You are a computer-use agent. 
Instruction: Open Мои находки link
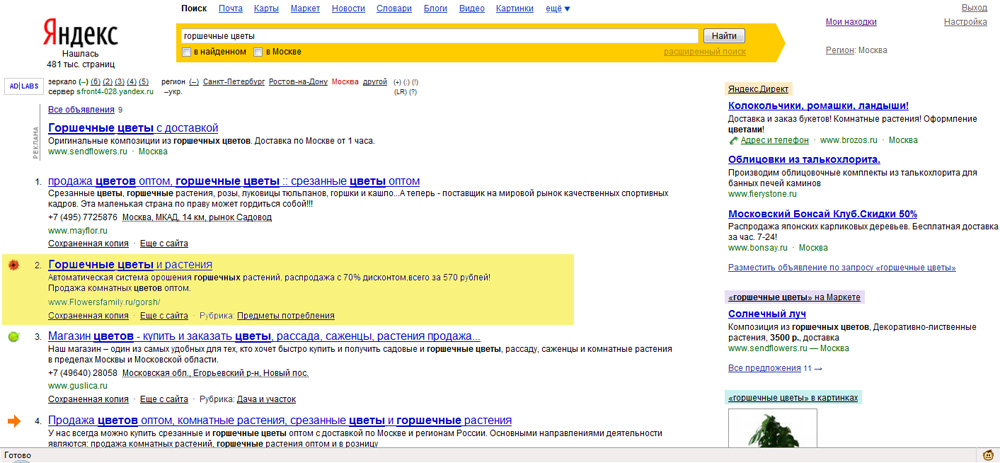851,22
